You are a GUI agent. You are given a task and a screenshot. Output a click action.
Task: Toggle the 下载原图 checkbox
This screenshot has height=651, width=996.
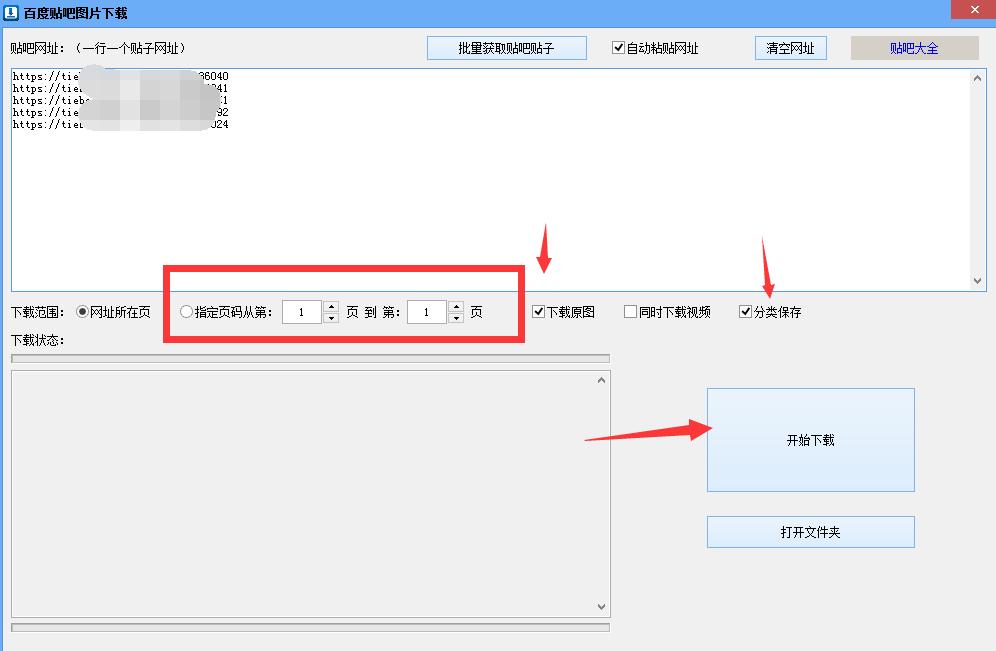point(539,312)
